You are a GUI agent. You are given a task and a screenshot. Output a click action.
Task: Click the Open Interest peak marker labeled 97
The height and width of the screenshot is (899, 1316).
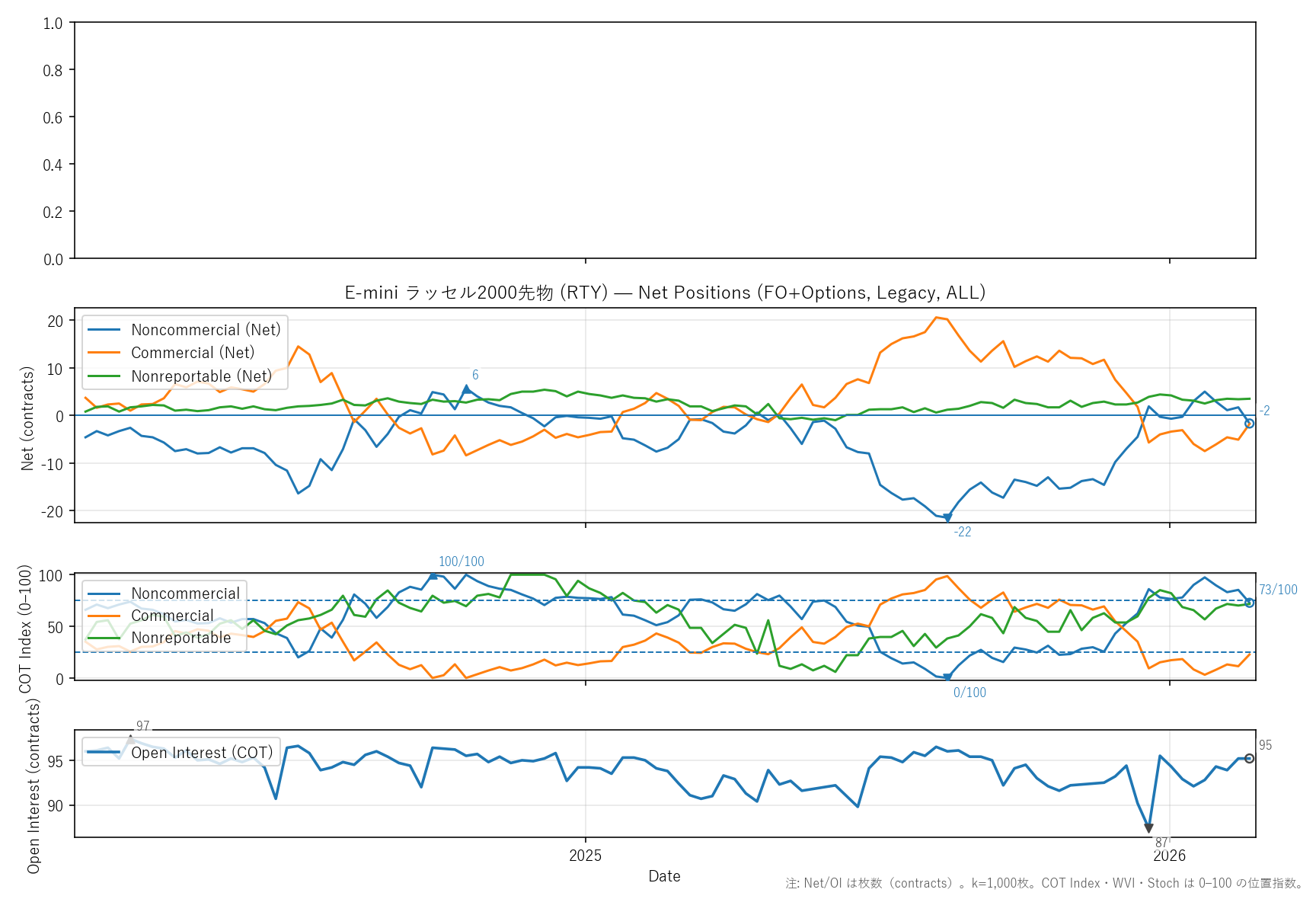pyautogui.click(x=131, y=739)
